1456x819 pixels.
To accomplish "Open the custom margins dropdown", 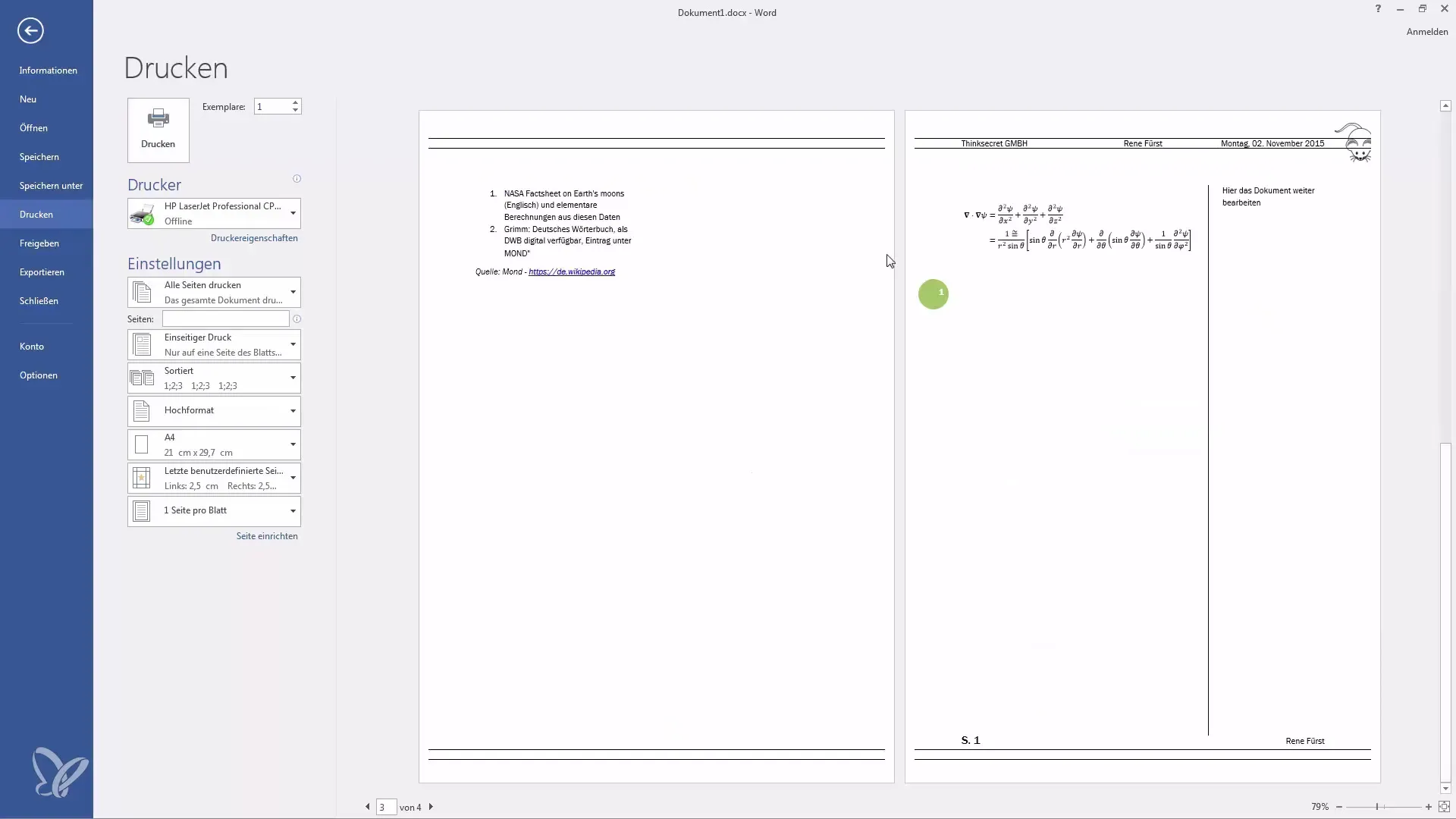I will click(x=214, y=479).
